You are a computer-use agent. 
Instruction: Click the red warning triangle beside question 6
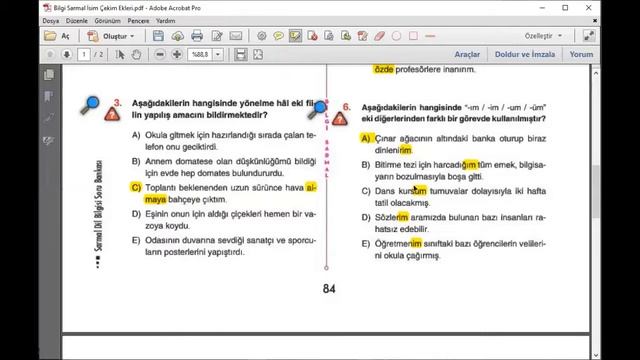coord(340,119)
